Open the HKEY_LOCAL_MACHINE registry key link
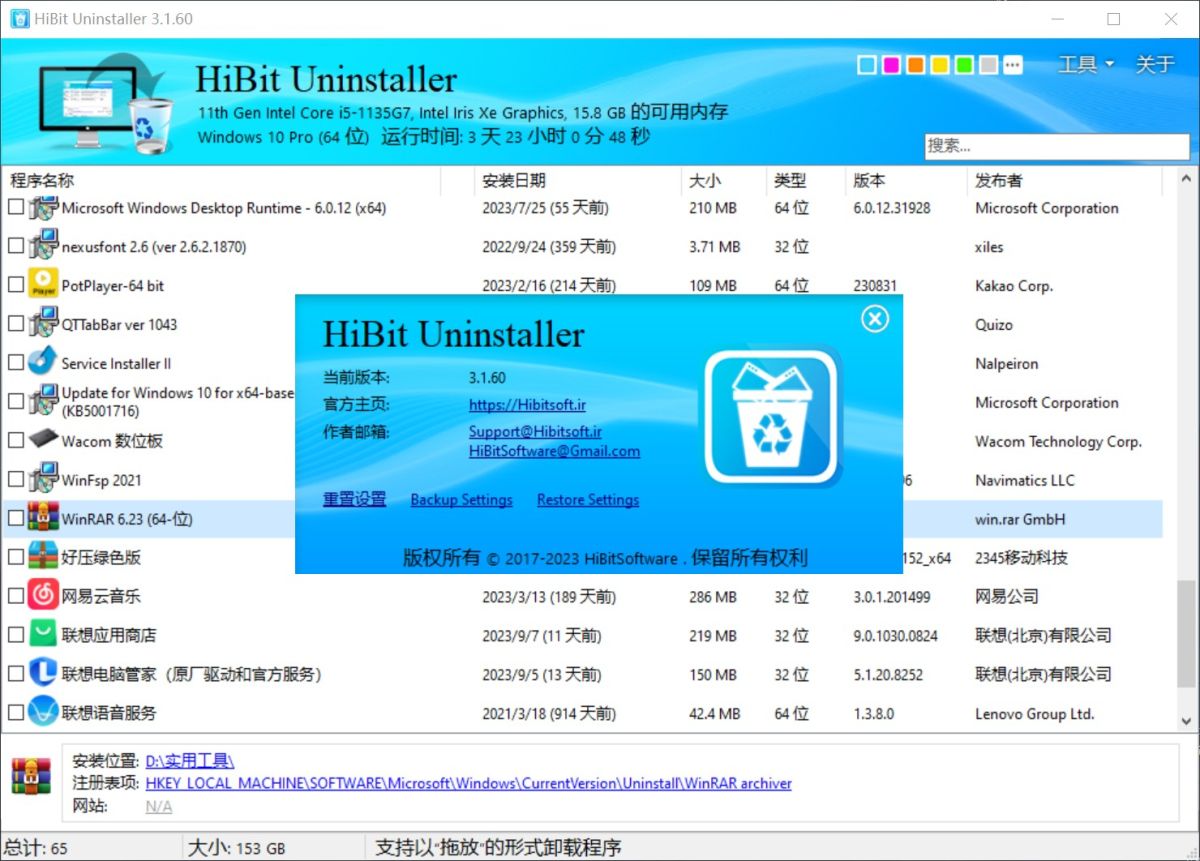 [x=469, y=784]
